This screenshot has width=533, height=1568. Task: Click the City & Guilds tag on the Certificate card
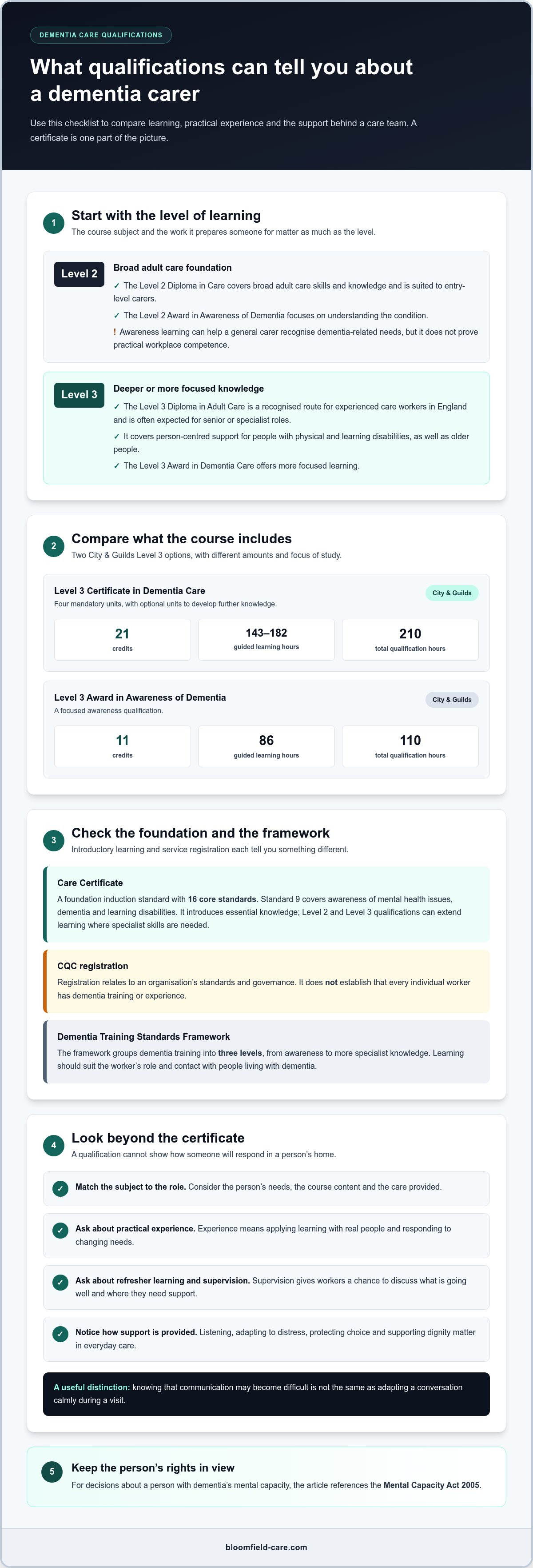(x=452, y=593)
